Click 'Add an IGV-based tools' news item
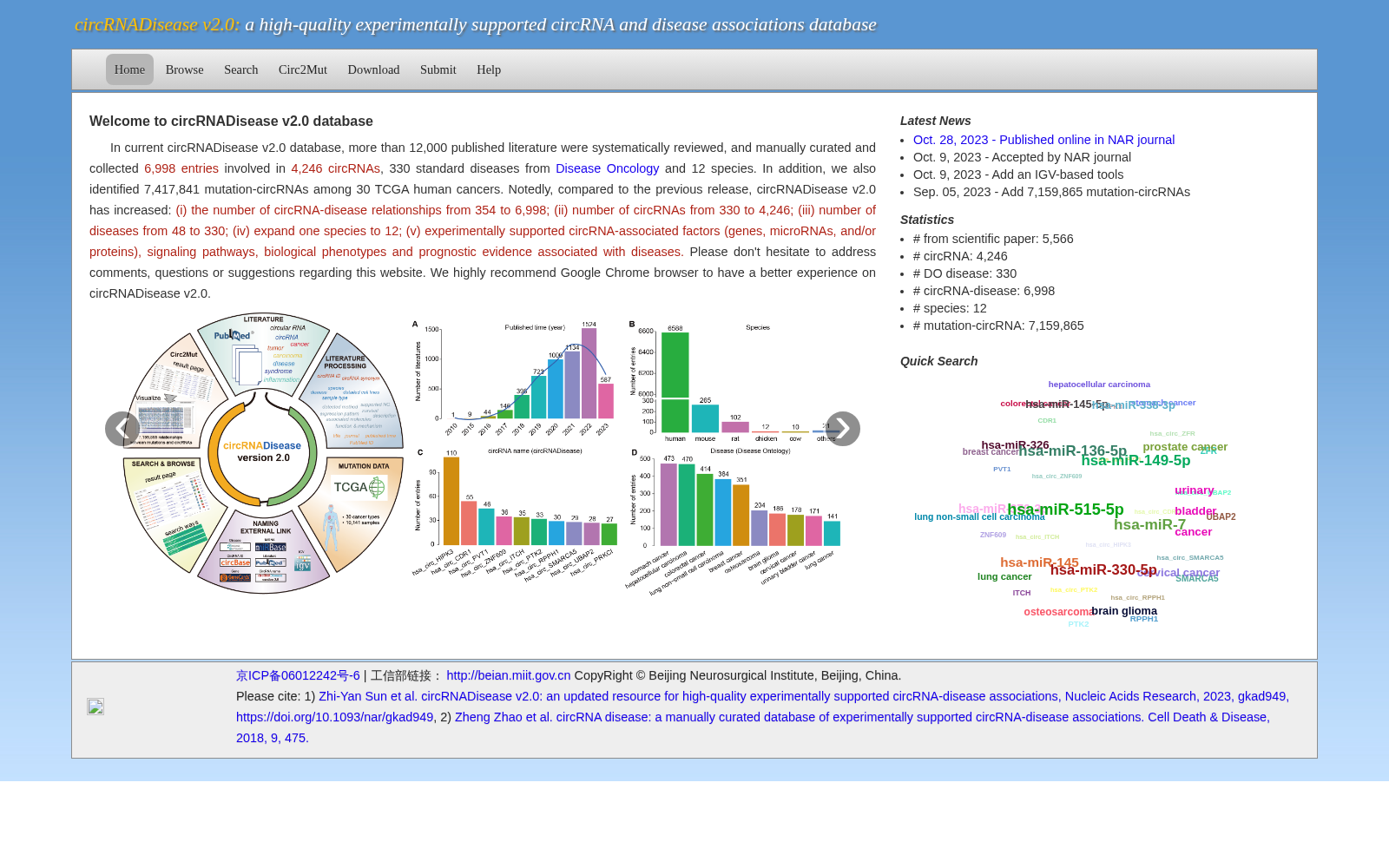This screenshot has width=1389, height=868. pos(1018,174)
